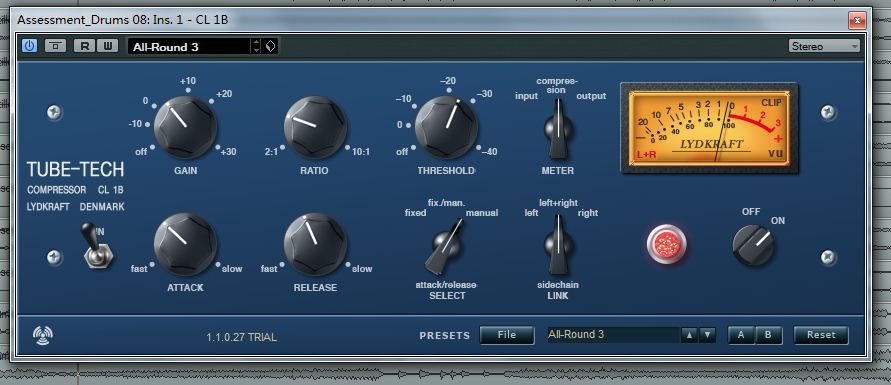
Task: Click the LYDKRAFT VU meter display
Action: point(709,128)
